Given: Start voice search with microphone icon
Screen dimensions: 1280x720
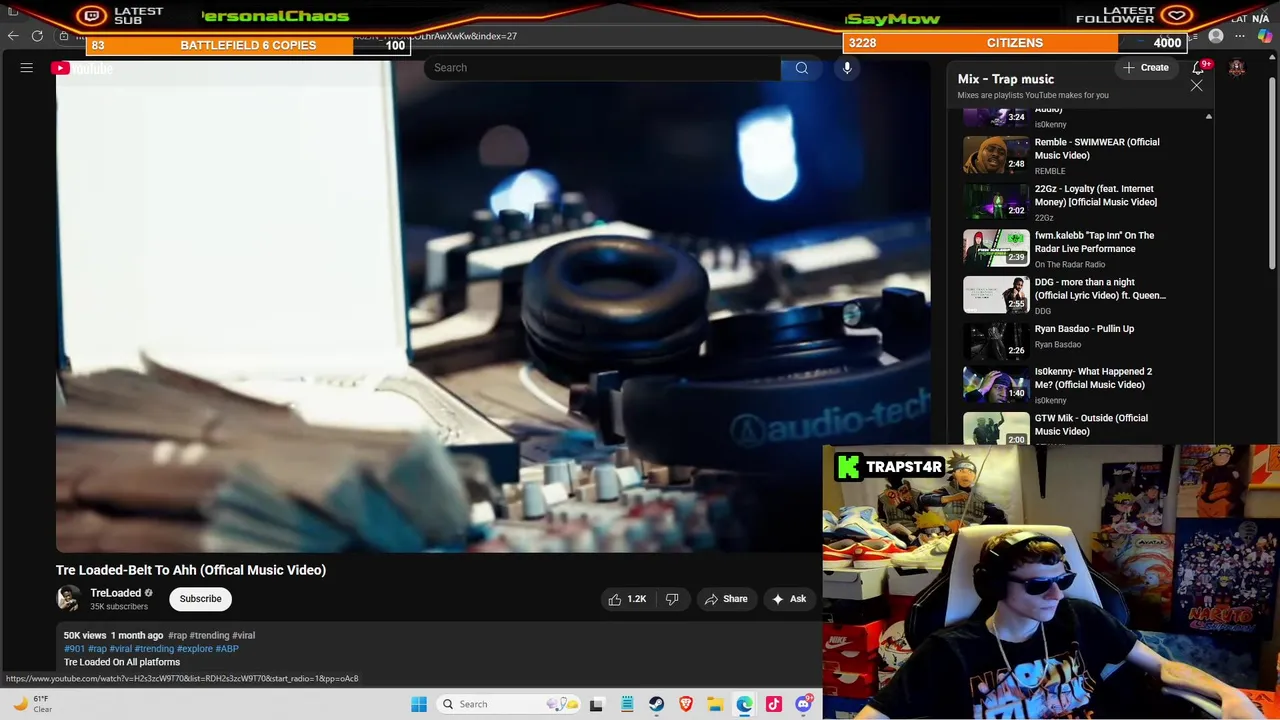Looking at the screenshot, I should [x=847, y=68].
